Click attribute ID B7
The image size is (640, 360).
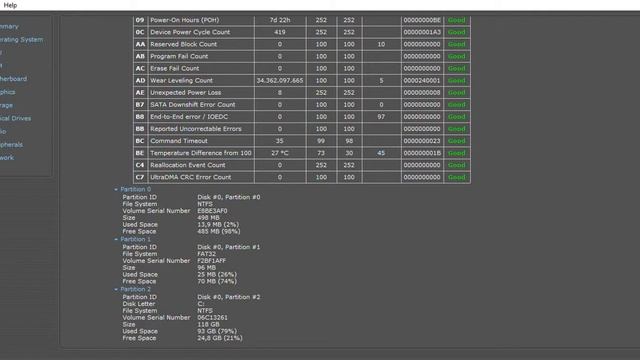(140, 104)
